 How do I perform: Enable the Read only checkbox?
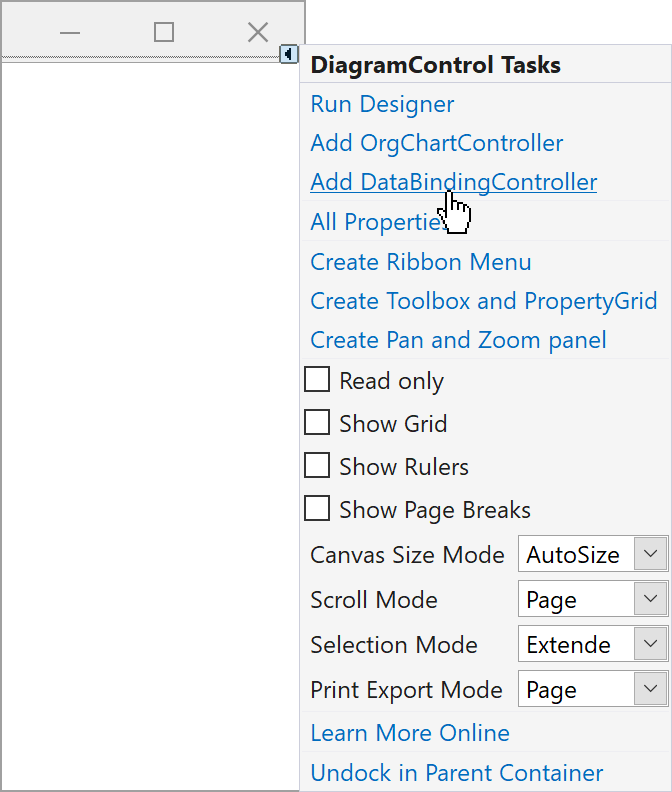(x=317, y=380)
